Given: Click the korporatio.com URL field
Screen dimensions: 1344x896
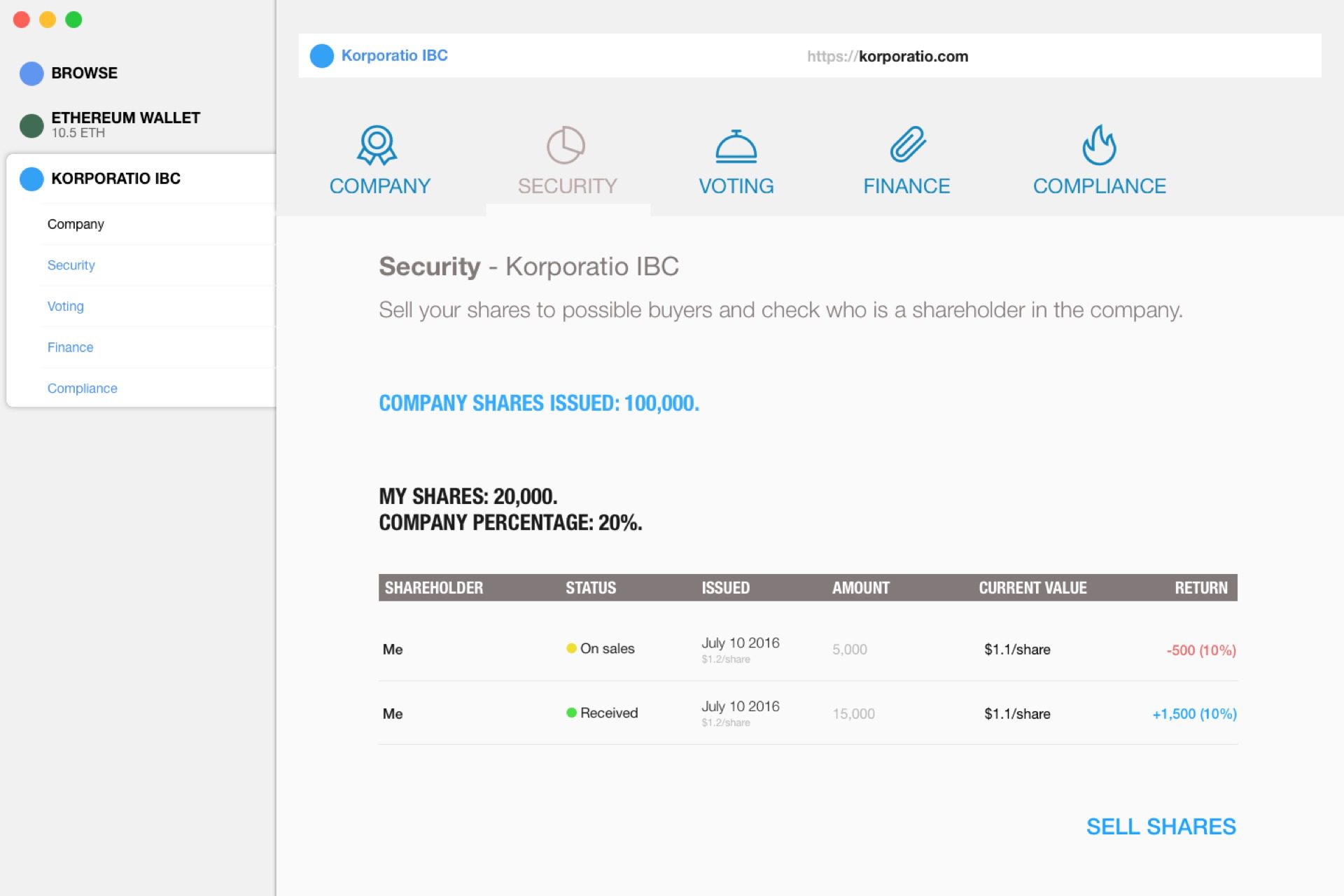Looking at the screenshot, I should pos(888,56).
